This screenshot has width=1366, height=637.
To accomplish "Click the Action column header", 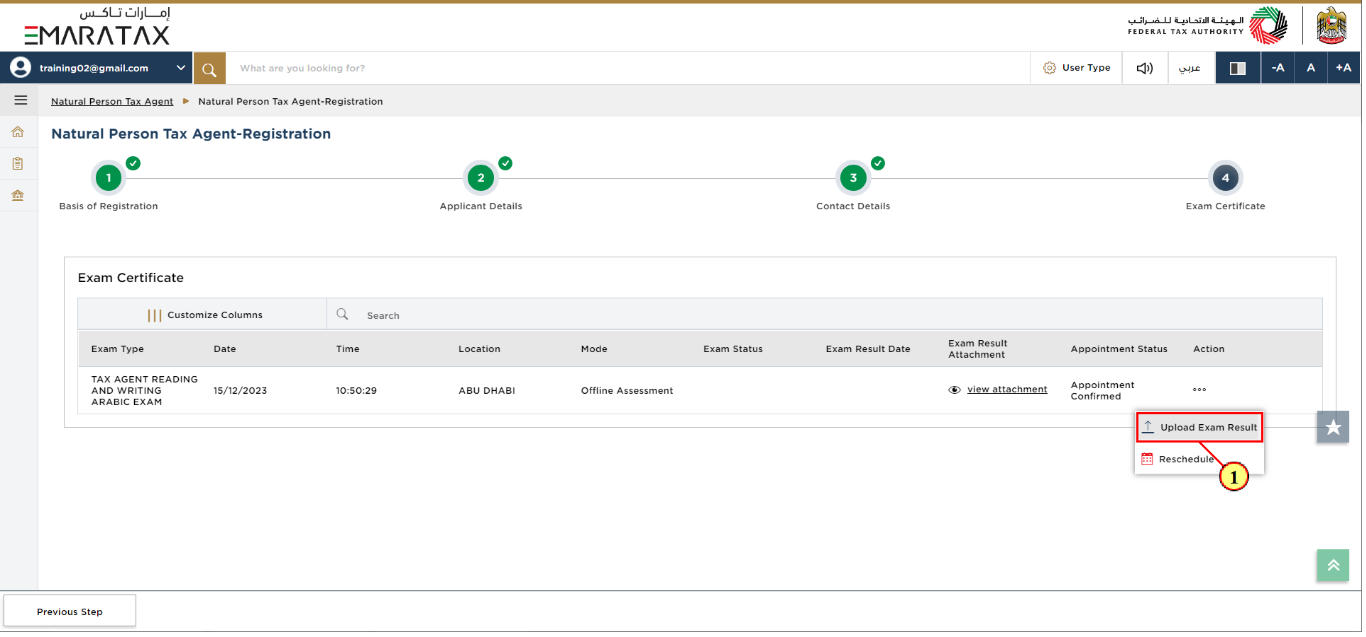I will point(1209,349).
